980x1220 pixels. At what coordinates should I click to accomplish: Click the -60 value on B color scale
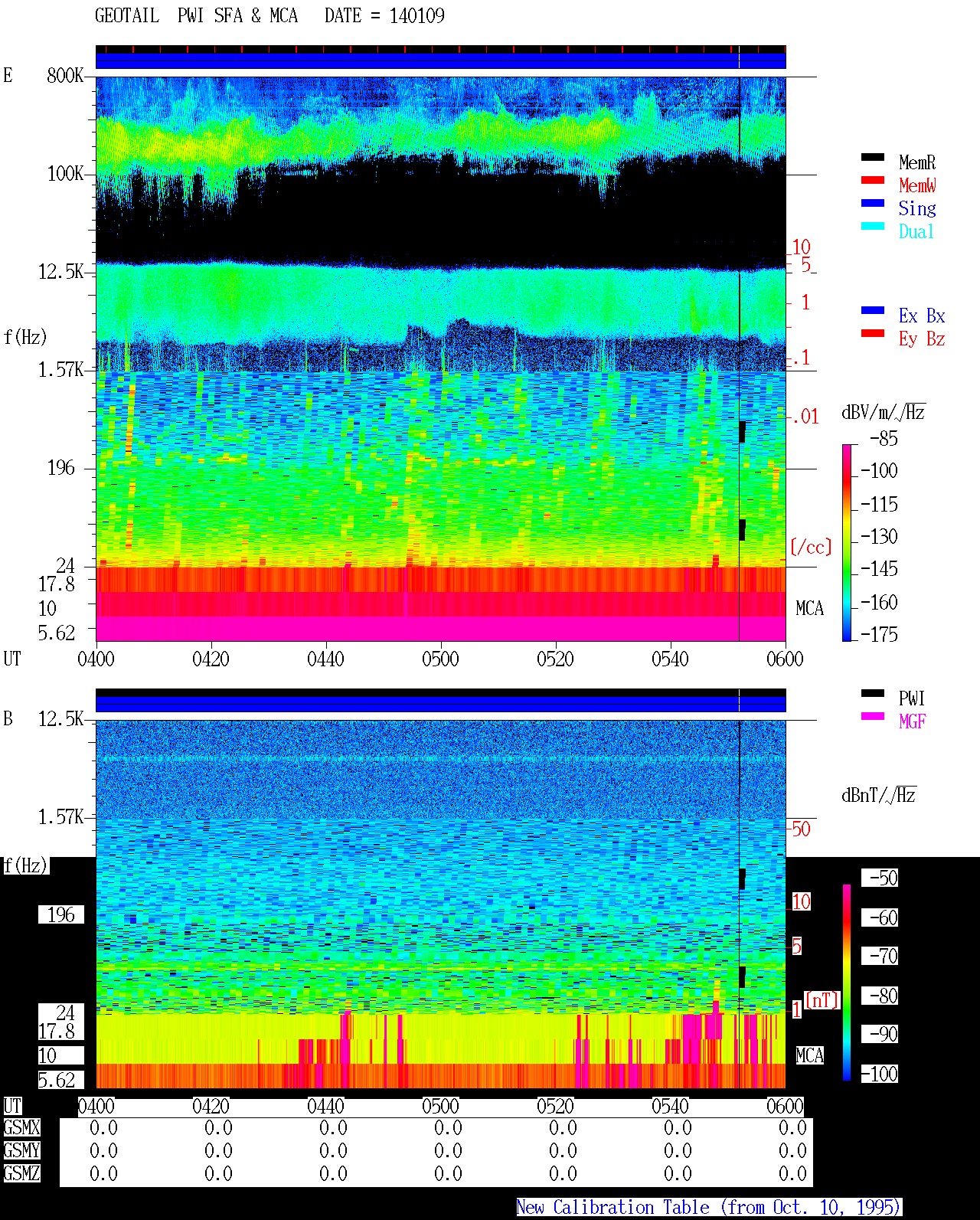(x=884, y=917)
